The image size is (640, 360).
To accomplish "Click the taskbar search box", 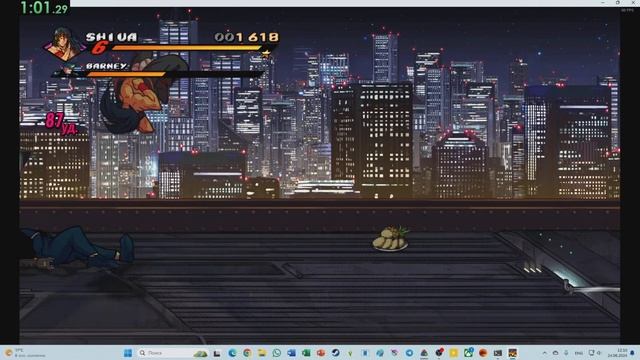I will pyautogui.click(x=172, y=353).
